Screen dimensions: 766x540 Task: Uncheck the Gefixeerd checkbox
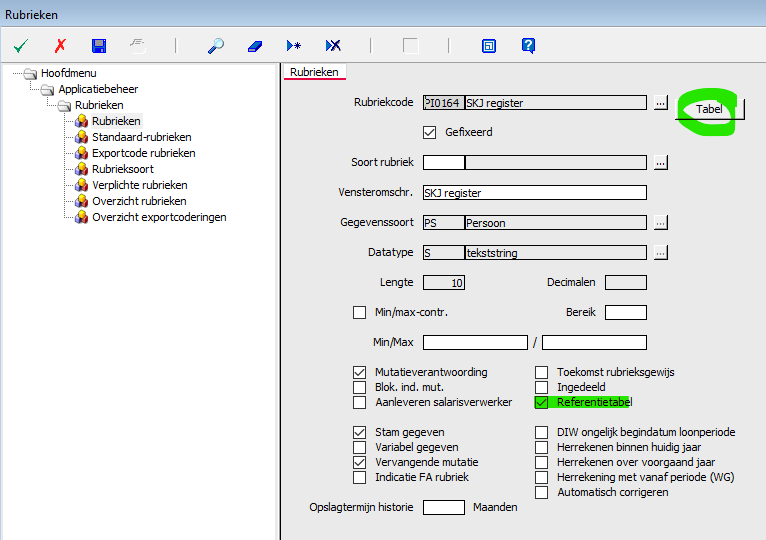click(x=430, y=132)
